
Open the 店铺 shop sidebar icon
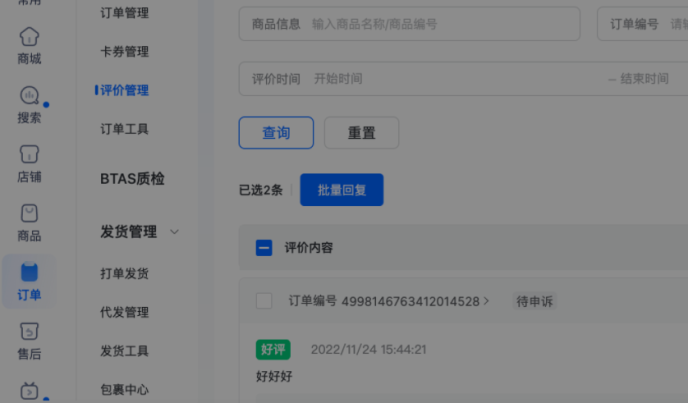[29, 163]
